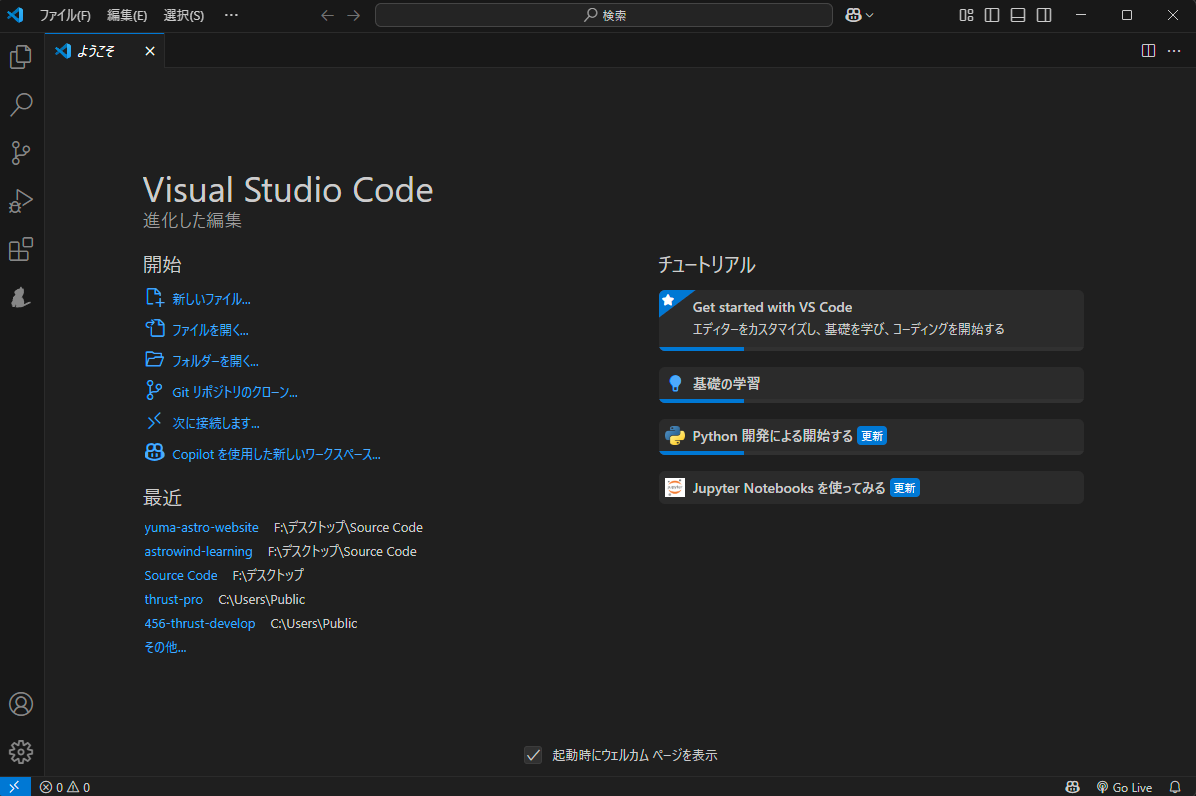This screenshot has height=796, width=1196.
Task: Click the 新しいファイル... link
Action: 211,299
